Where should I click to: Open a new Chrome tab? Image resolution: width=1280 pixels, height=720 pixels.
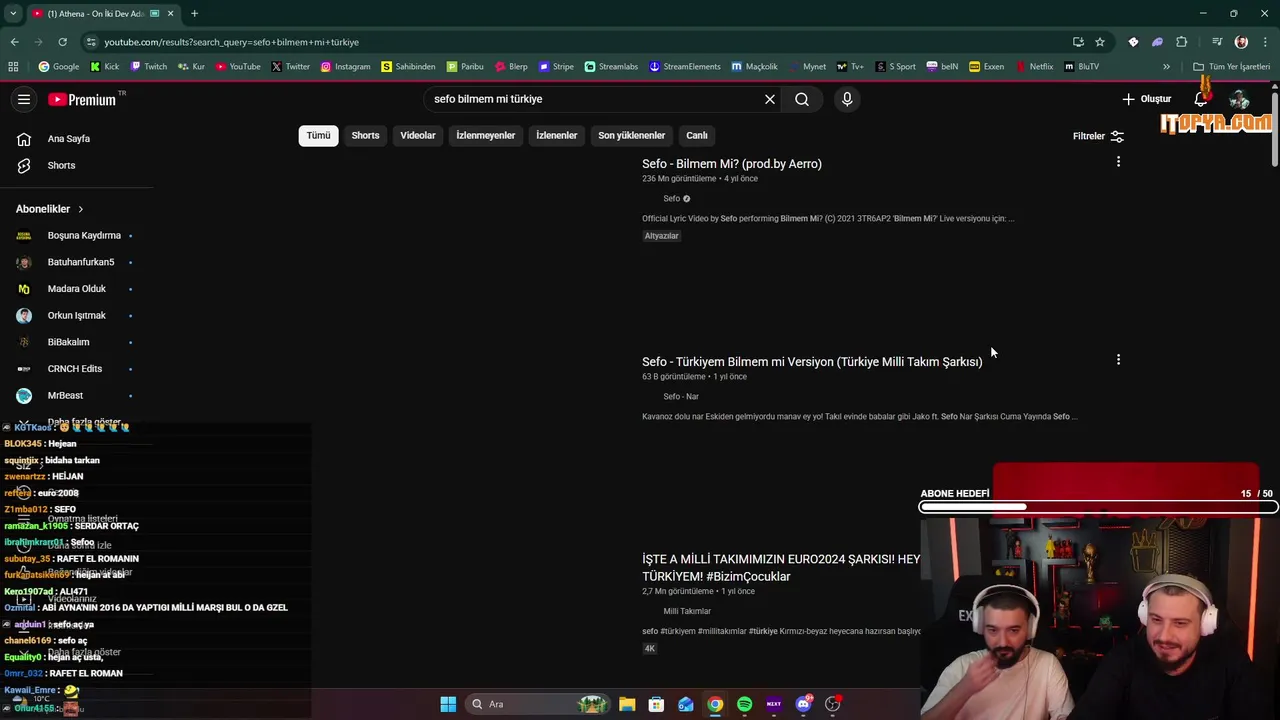pos(194,13)
